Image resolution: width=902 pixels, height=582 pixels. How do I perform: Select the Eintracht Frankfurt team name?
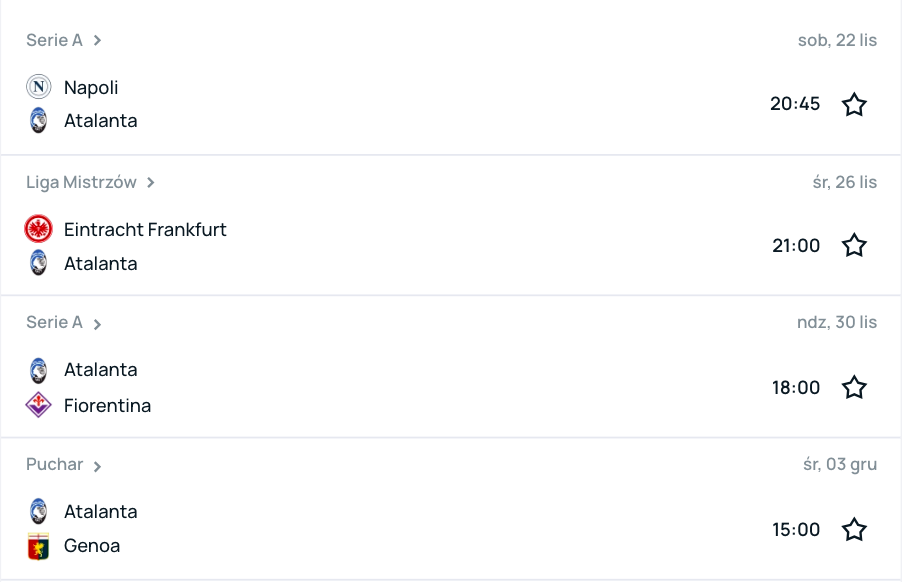tap(145, 229)
